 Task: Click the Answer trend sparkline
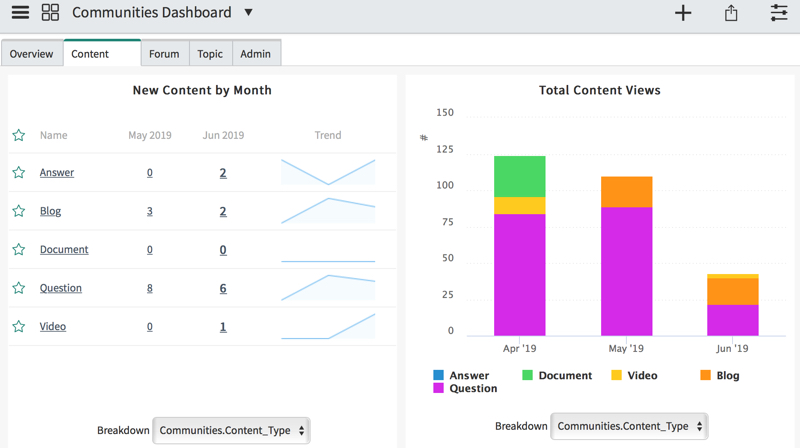point(328,172)
